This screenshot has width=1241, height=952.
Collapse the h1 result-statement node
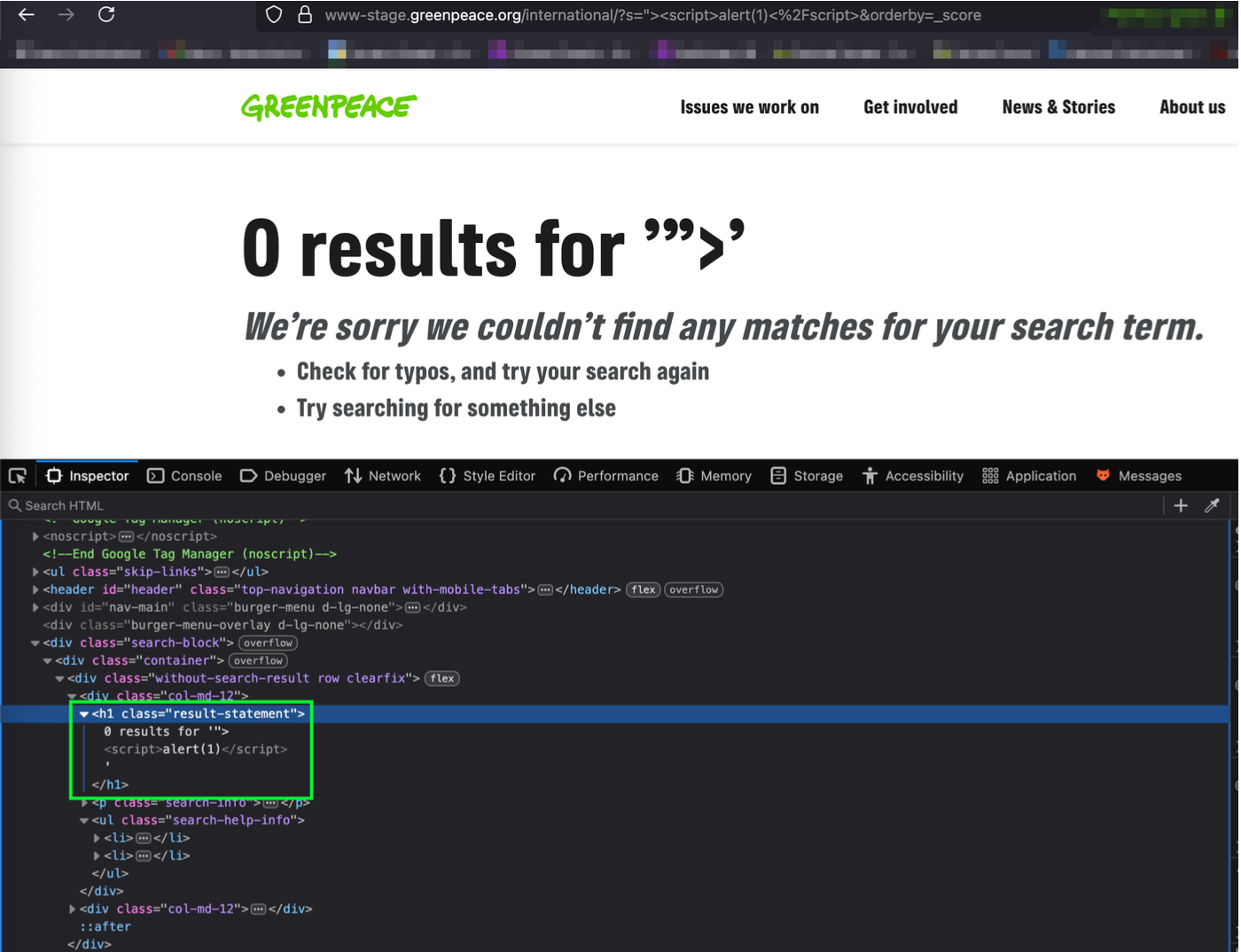(84, 714)
